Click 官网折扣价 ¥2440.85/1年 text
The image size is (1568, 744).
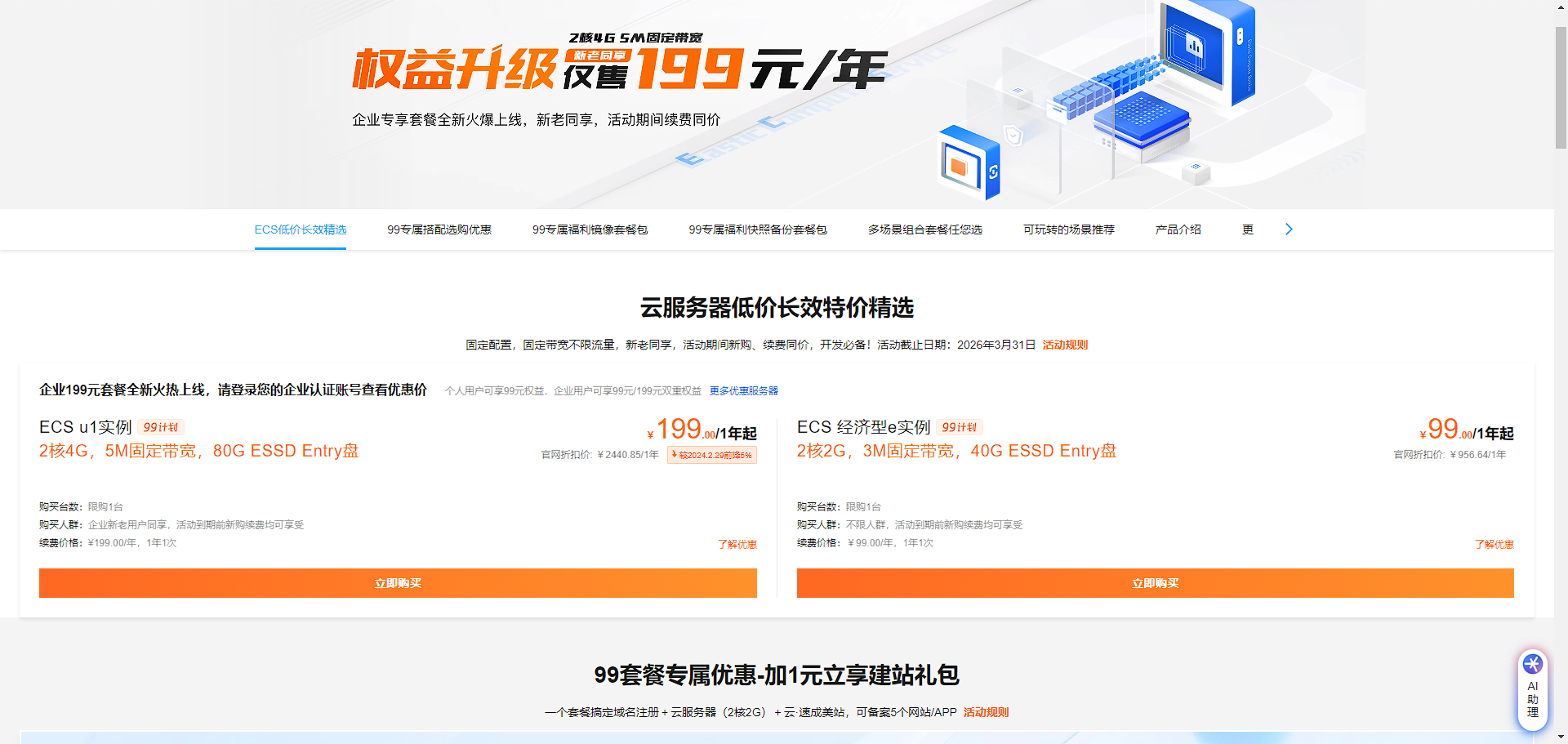click(x=599, y=455)
